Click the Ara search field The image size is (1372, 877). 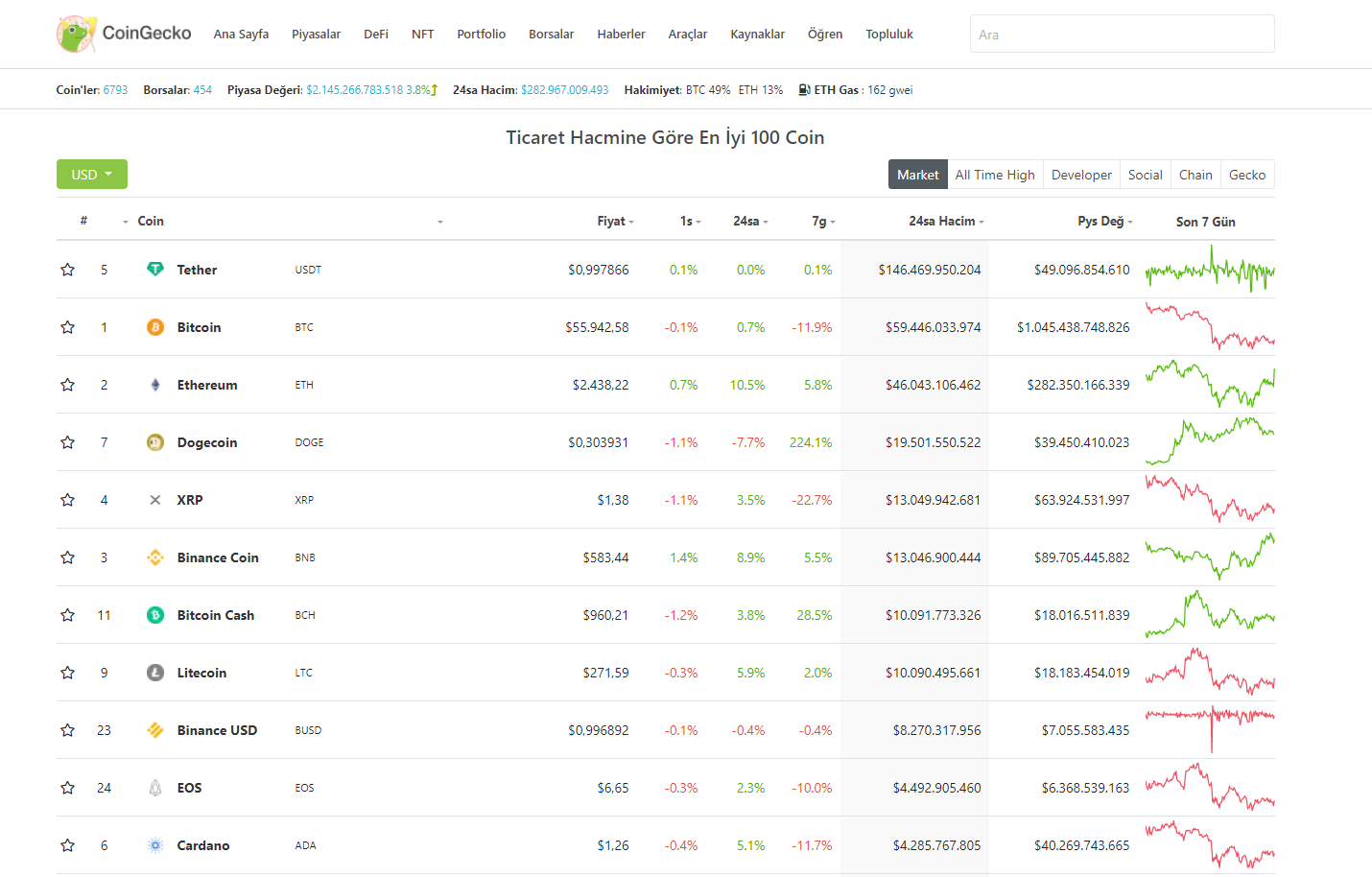point(1123,34)
